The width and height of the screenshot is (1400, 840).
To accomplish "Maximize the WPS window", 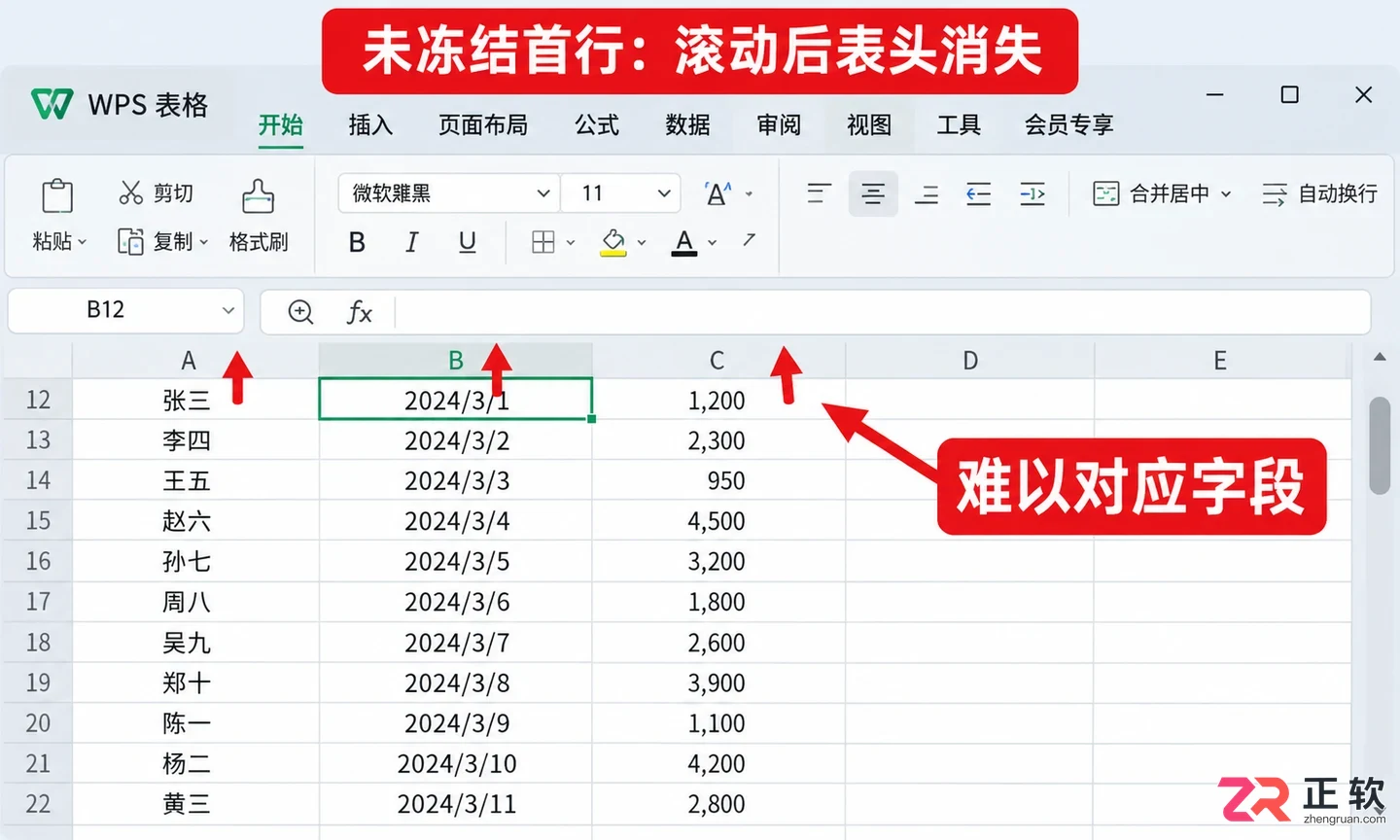I will (x=1289, y=94).
